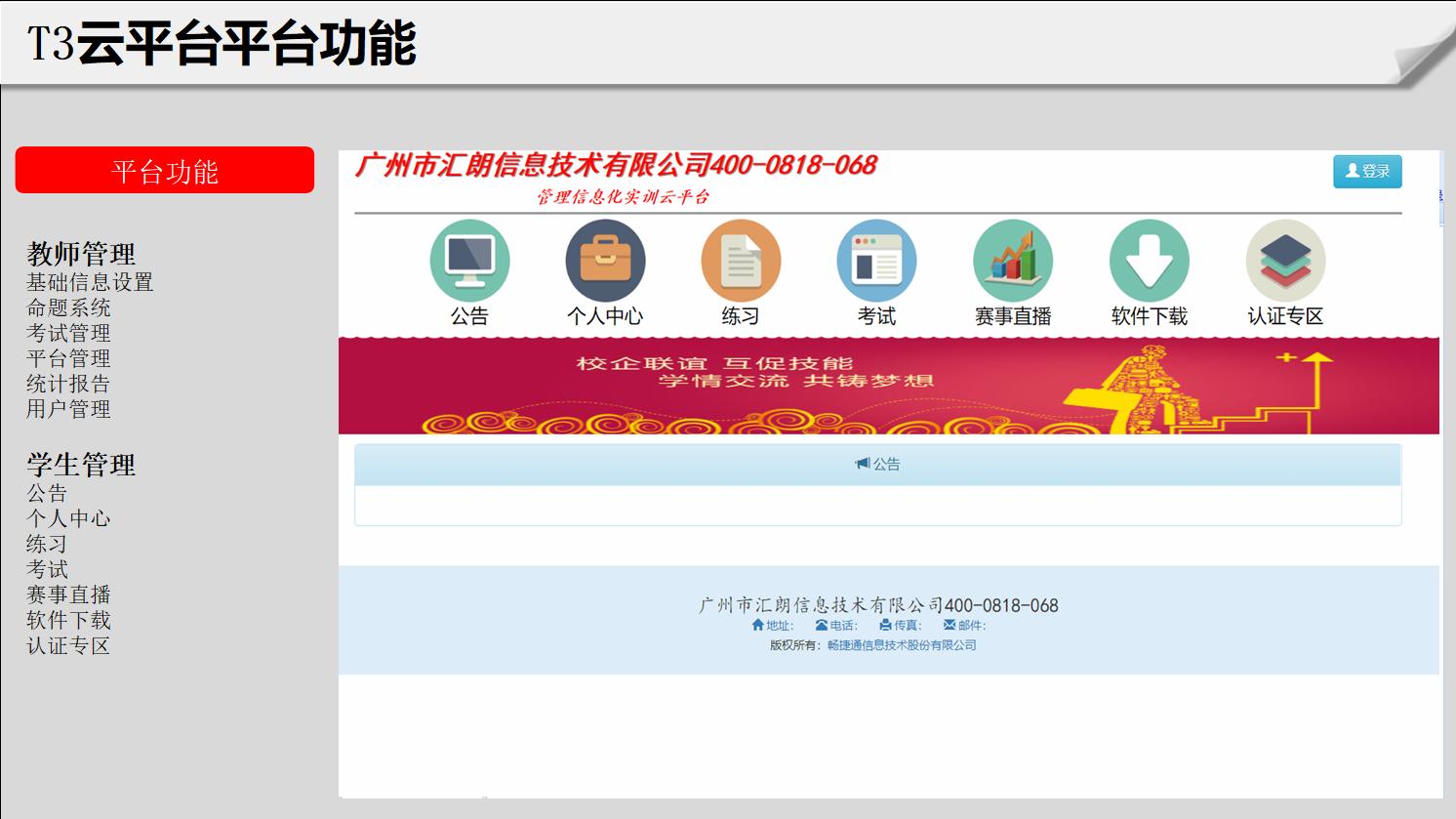Open the 认证专区 certification zone icon
1456x819 pixels.
[1283, 258]
